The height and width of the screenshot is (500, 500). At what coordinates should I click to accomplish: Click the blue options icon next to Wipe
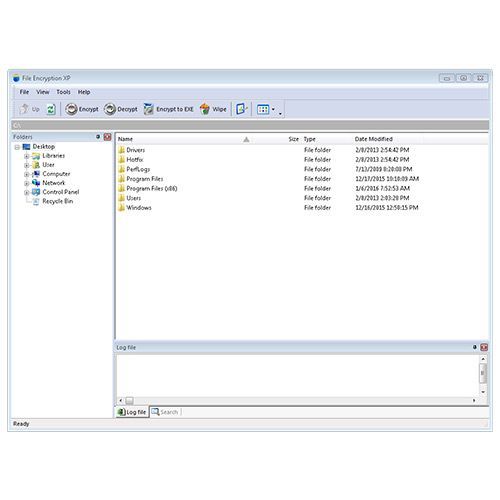pos(241,109)
